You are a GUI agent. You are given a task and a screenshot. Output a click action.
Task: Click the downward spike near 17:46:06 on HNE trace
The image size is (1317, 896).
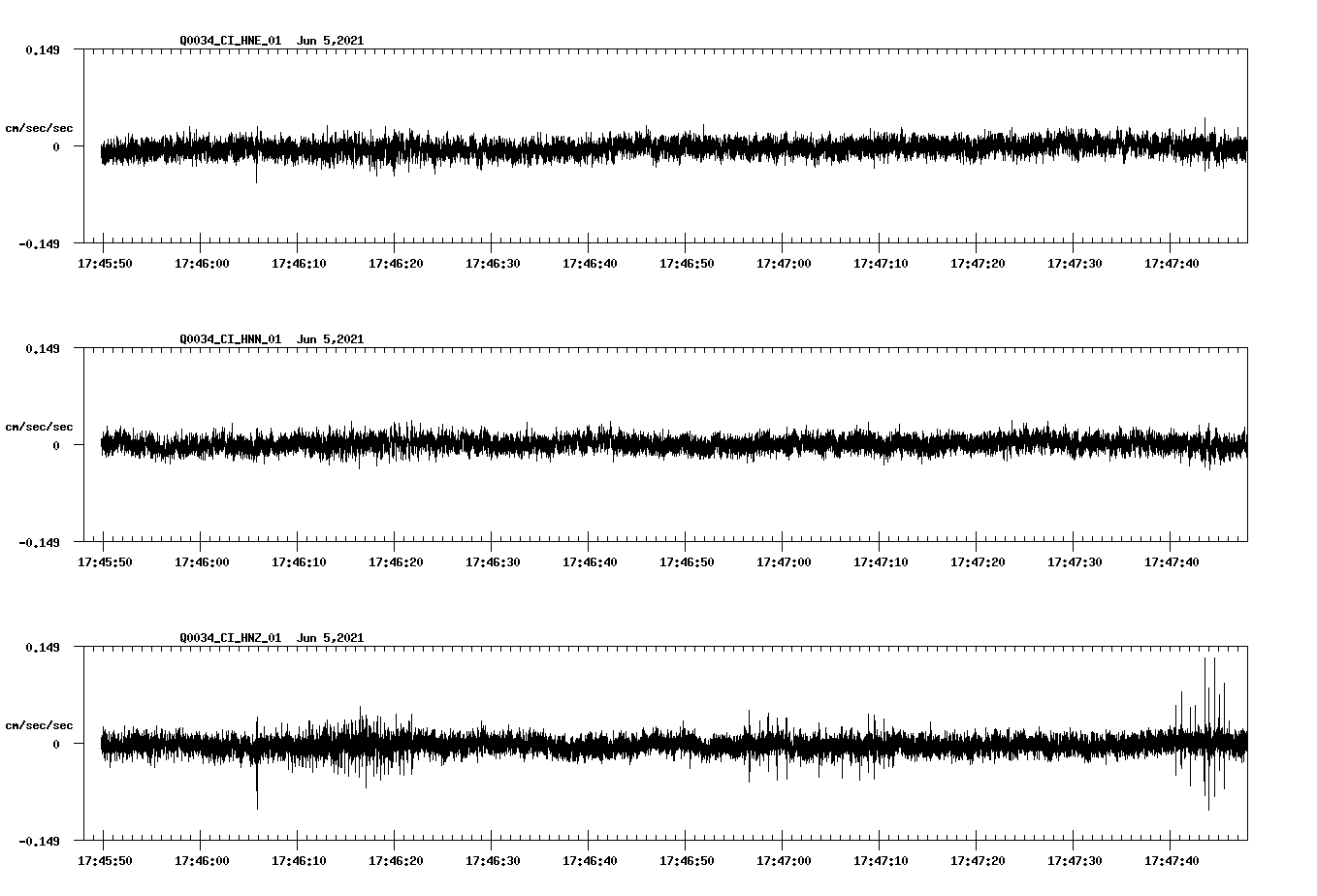(257, 173)
